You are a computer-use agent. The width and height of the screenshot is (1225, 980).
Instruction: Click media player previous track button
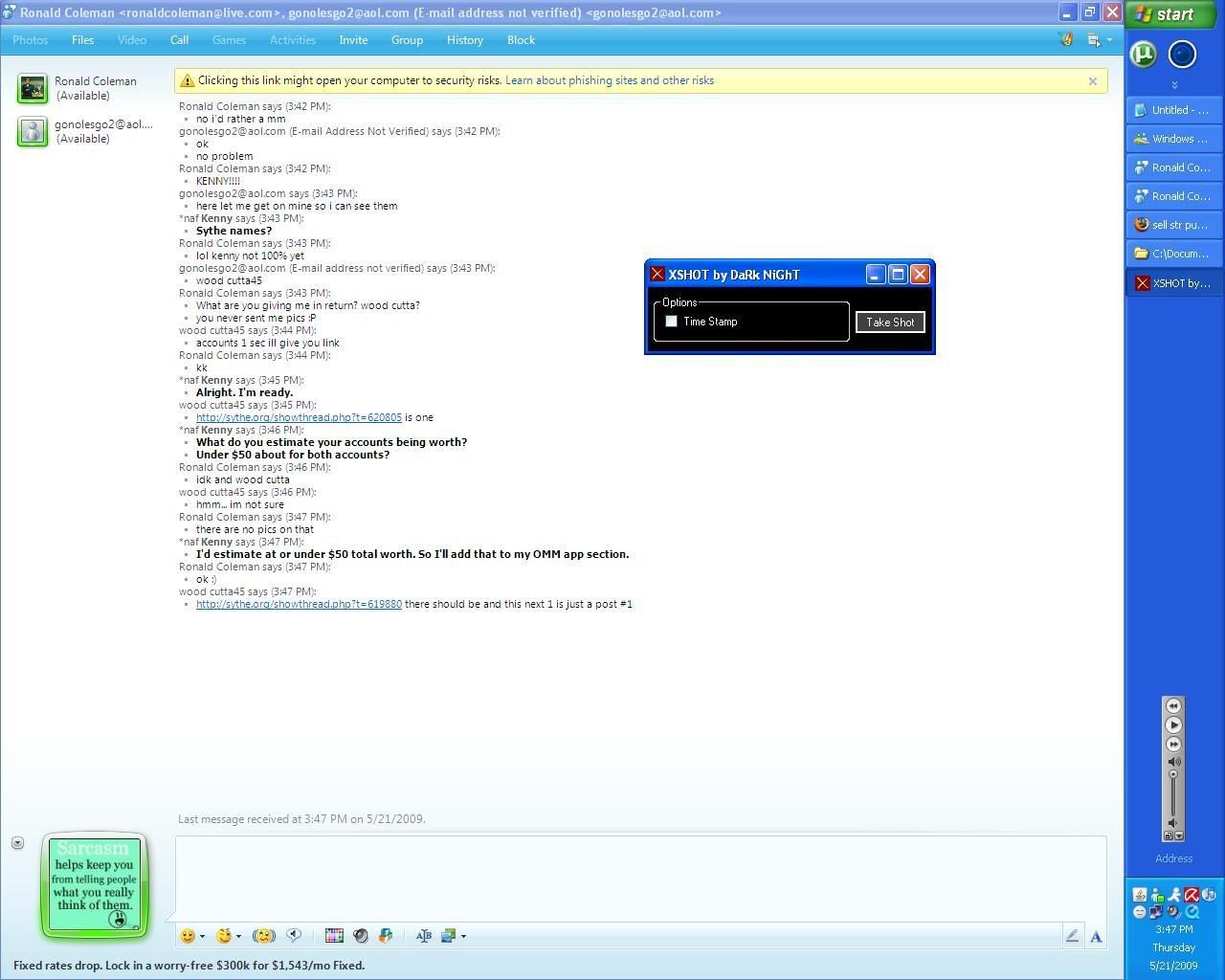(x=1173, y=705)
